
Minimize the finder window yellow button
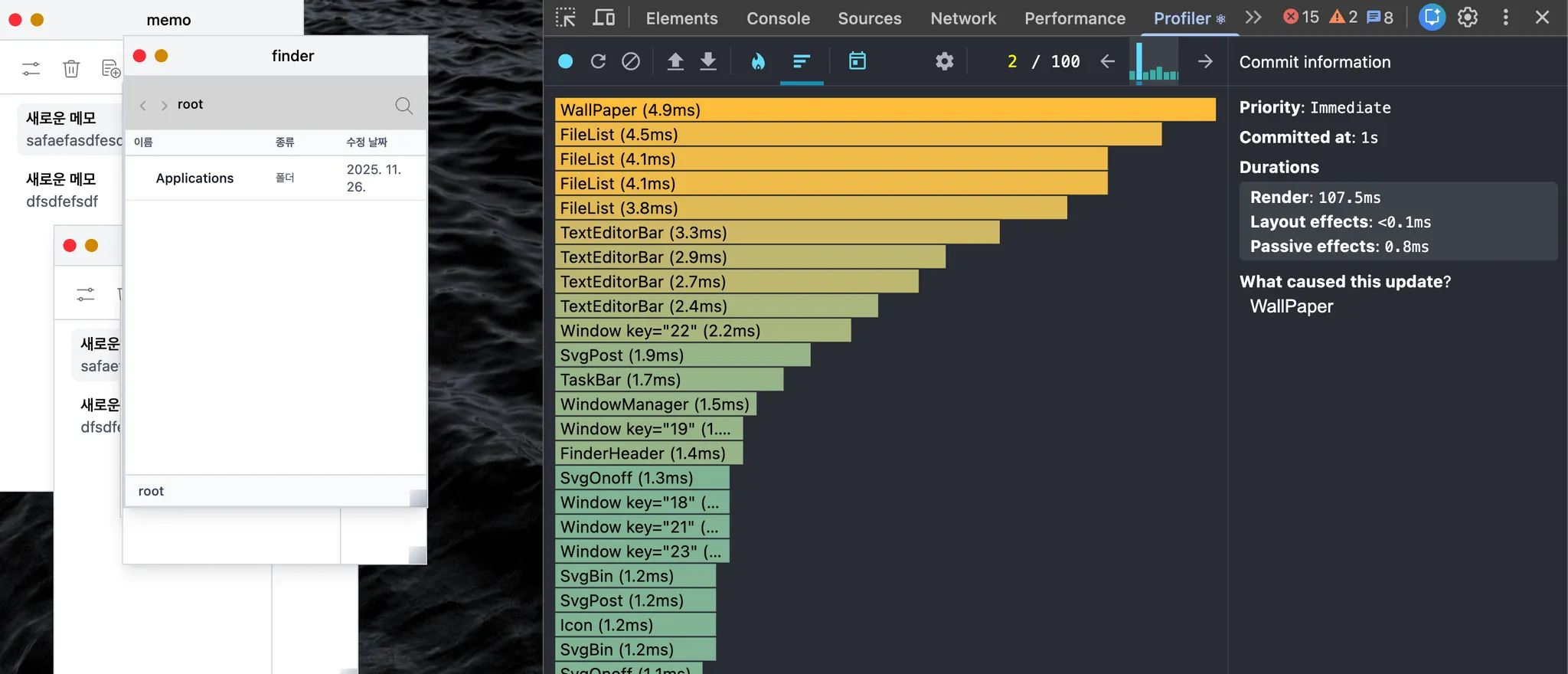pyautogui.click(x=162, y=56)
